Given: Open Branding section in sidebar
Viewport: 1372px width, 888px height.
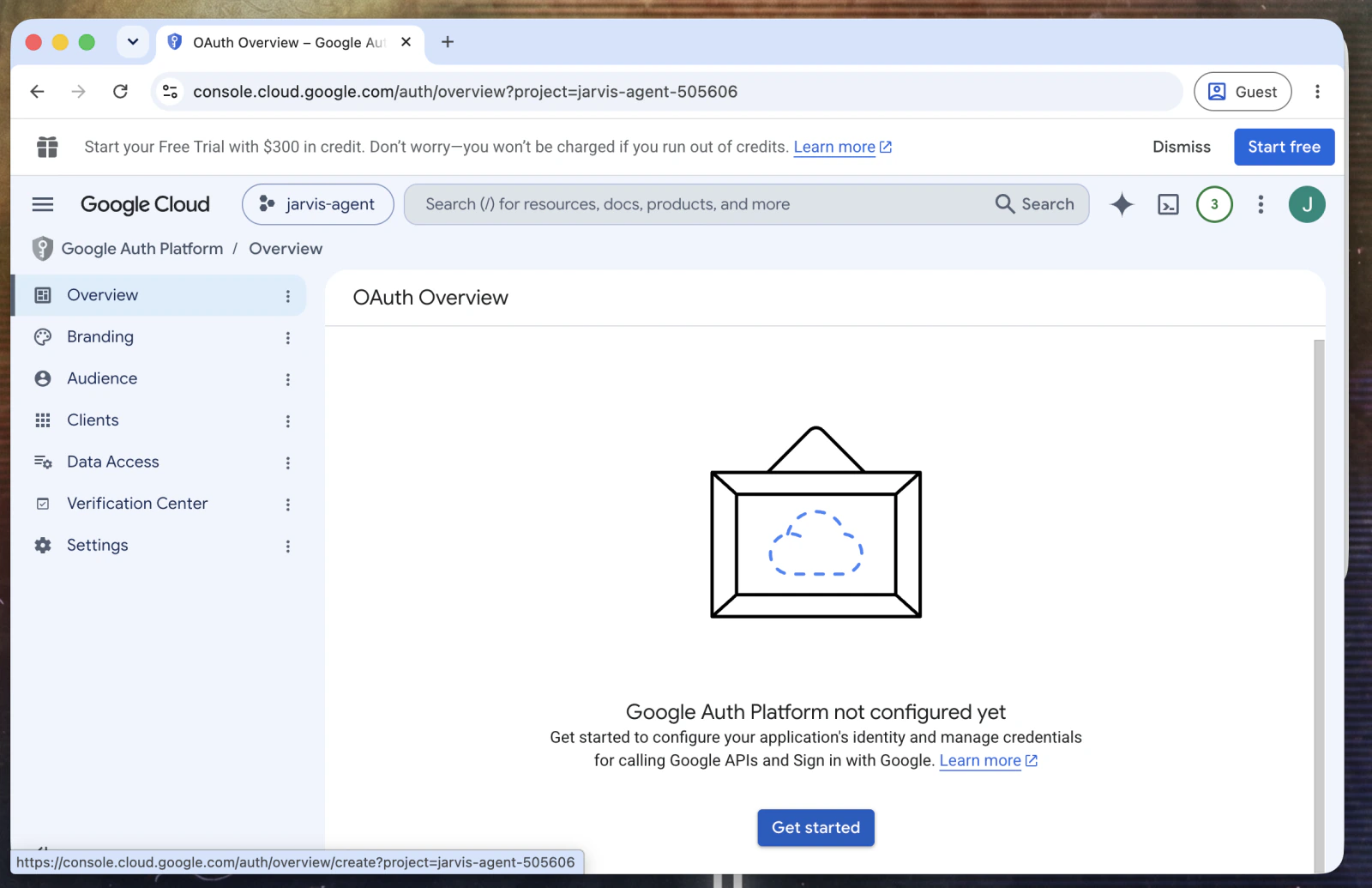Looking at the screenshot, I should tap(159, 337).
